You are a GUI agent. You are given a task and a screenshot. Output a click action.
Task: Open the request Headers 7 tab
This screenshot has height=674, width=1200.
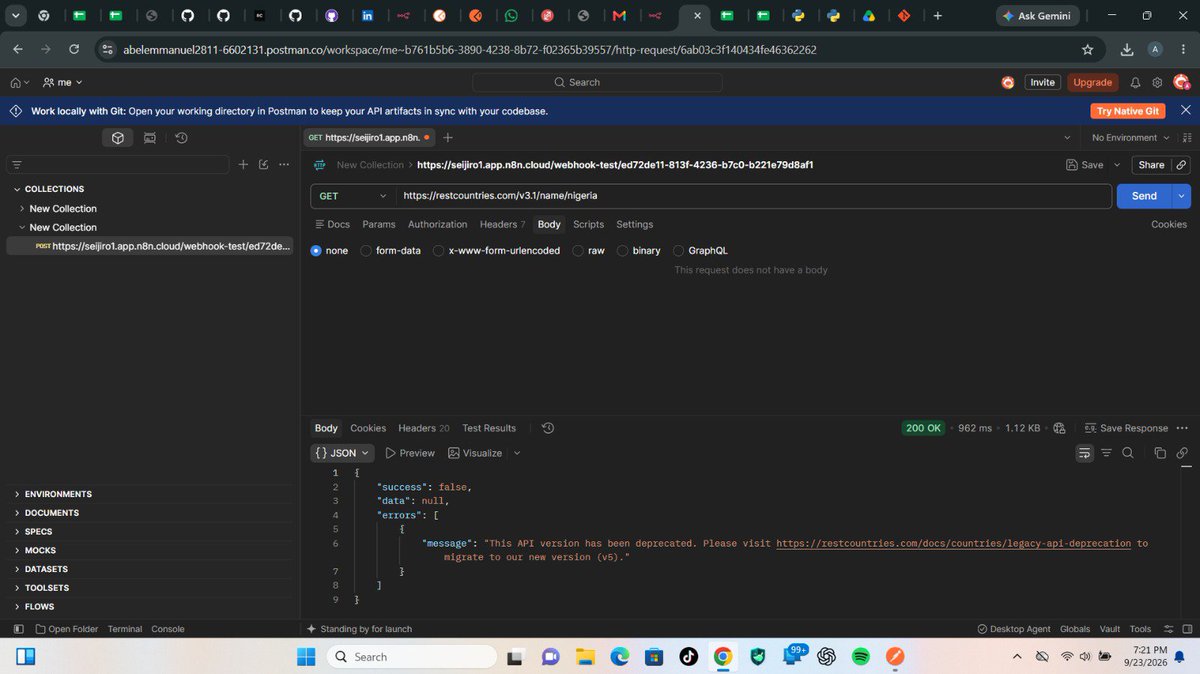click(x=502, y=224)
